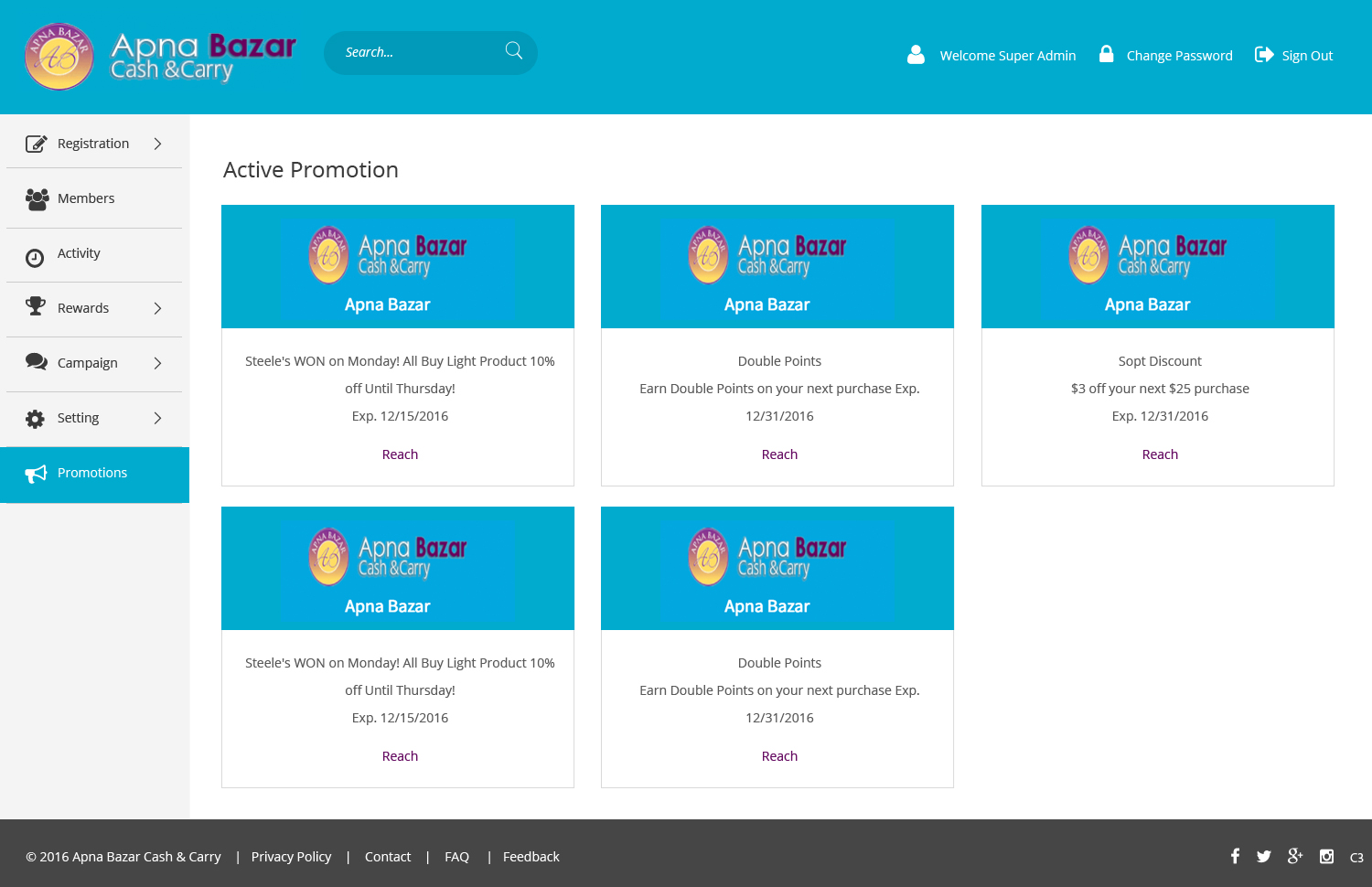Click the C3 icon in the footer
This screenshot has height=887, width=1372.
pyautogui.click(x=1356, y=858)
